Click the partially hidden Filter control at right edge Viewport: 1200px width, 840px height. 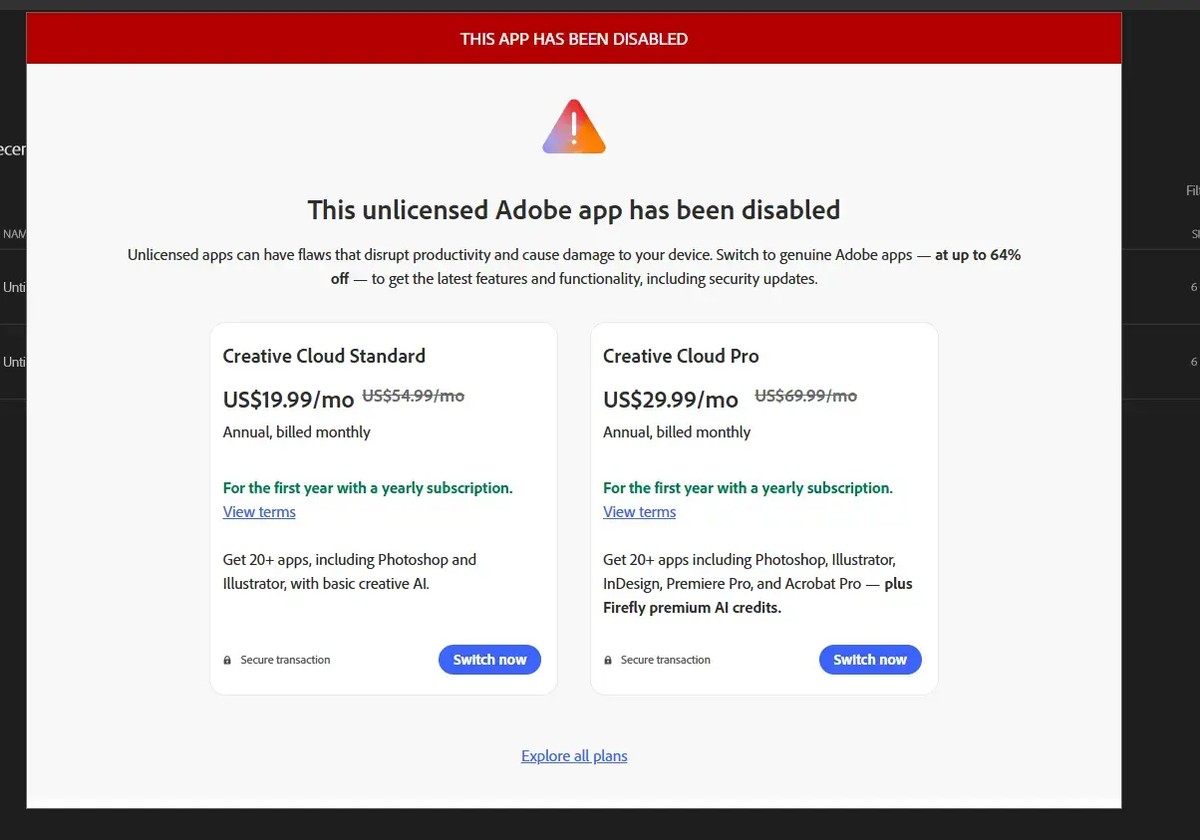point(1191,190)
